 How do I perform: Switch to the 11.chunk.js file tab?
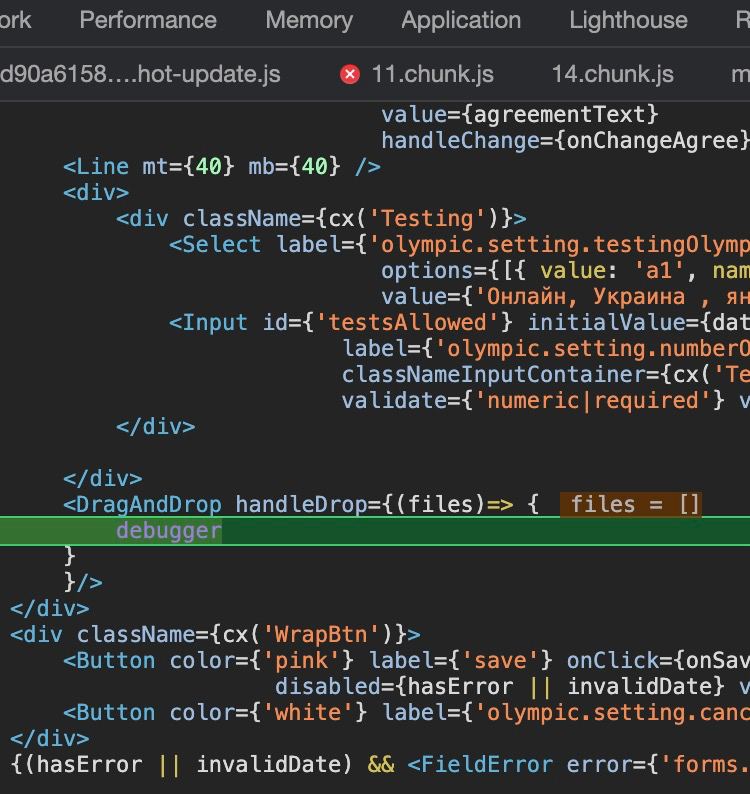(x=432, y=74)
